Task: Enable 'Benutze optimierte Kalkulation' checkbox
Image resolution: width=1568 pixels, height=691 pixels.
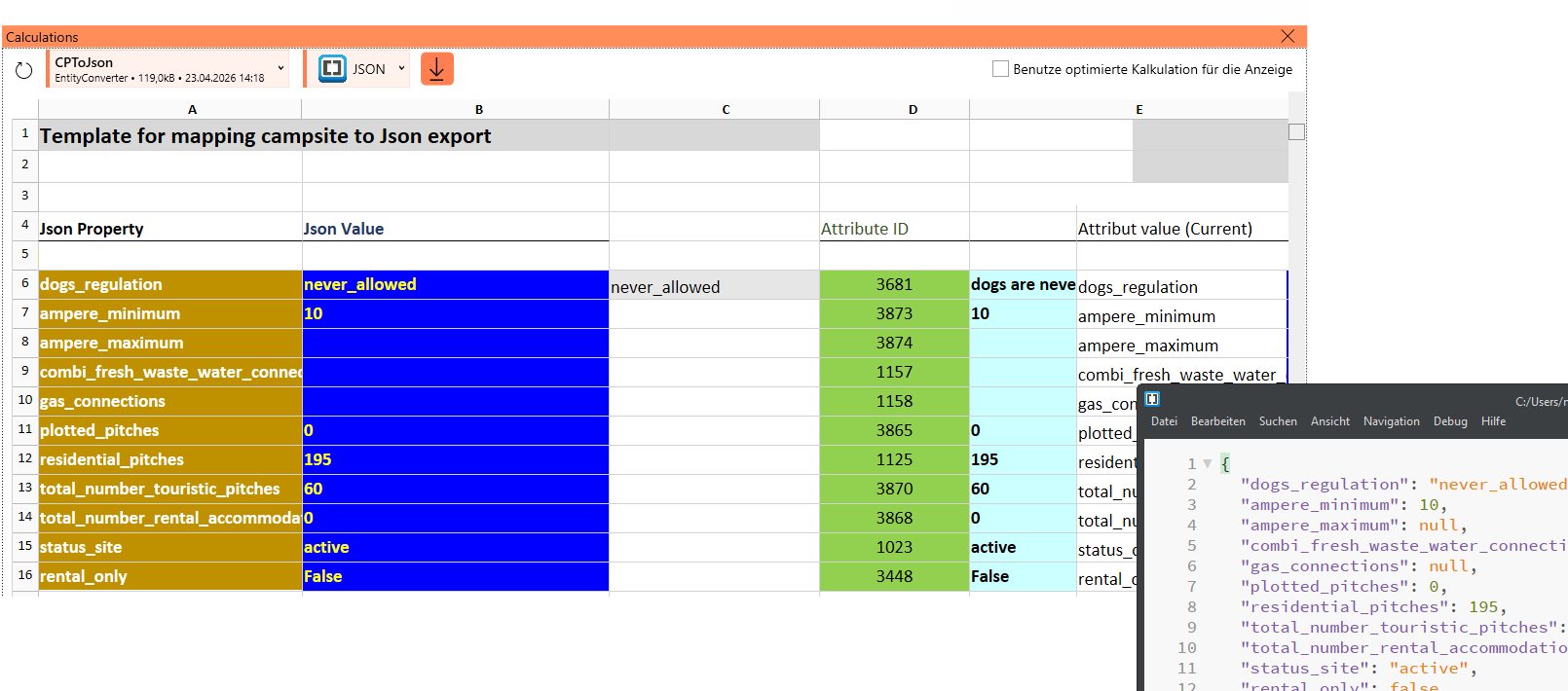Action: 1000,69
